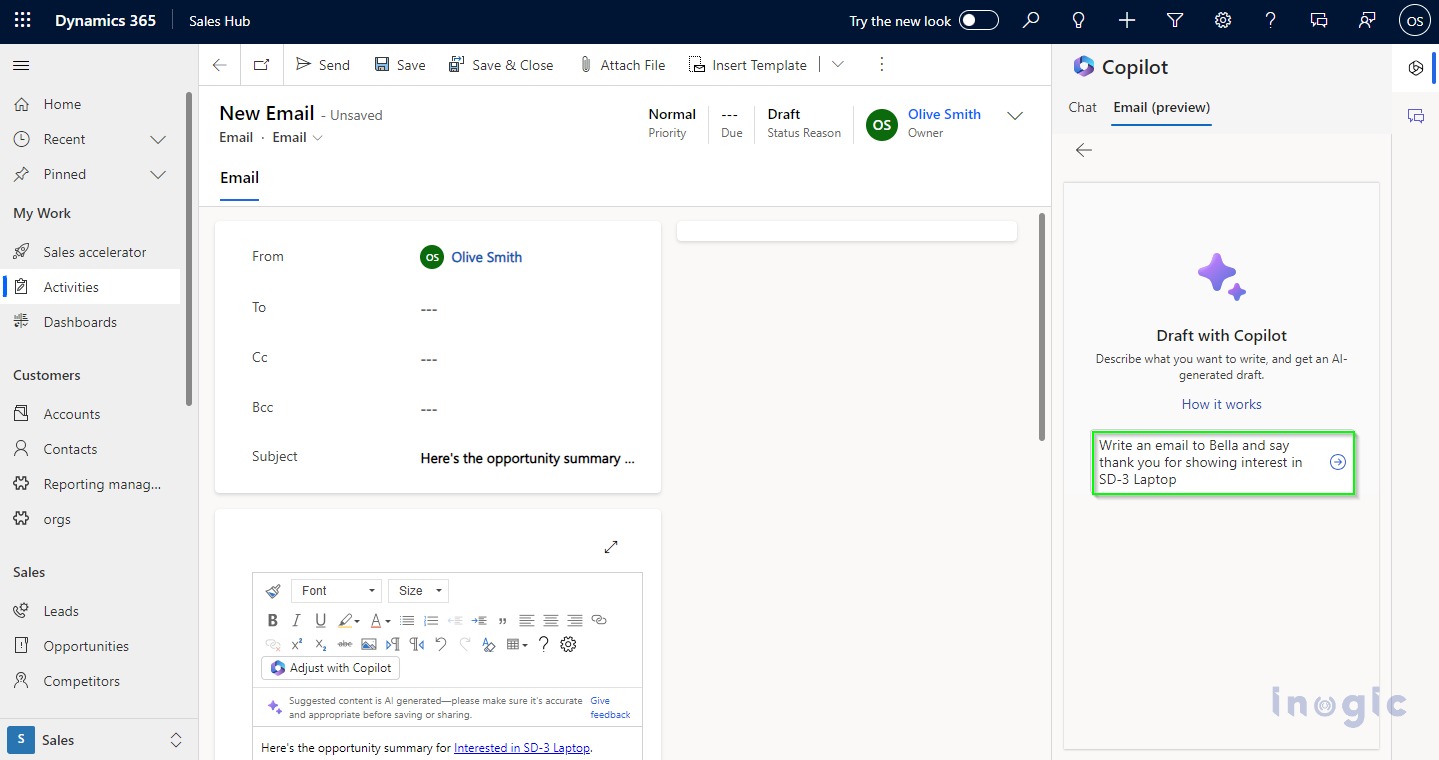The image size is (1439, 760).
Task: Open Interested in SD-3 Laptop link
Action: pyautogui.click(x=522, y=747)
